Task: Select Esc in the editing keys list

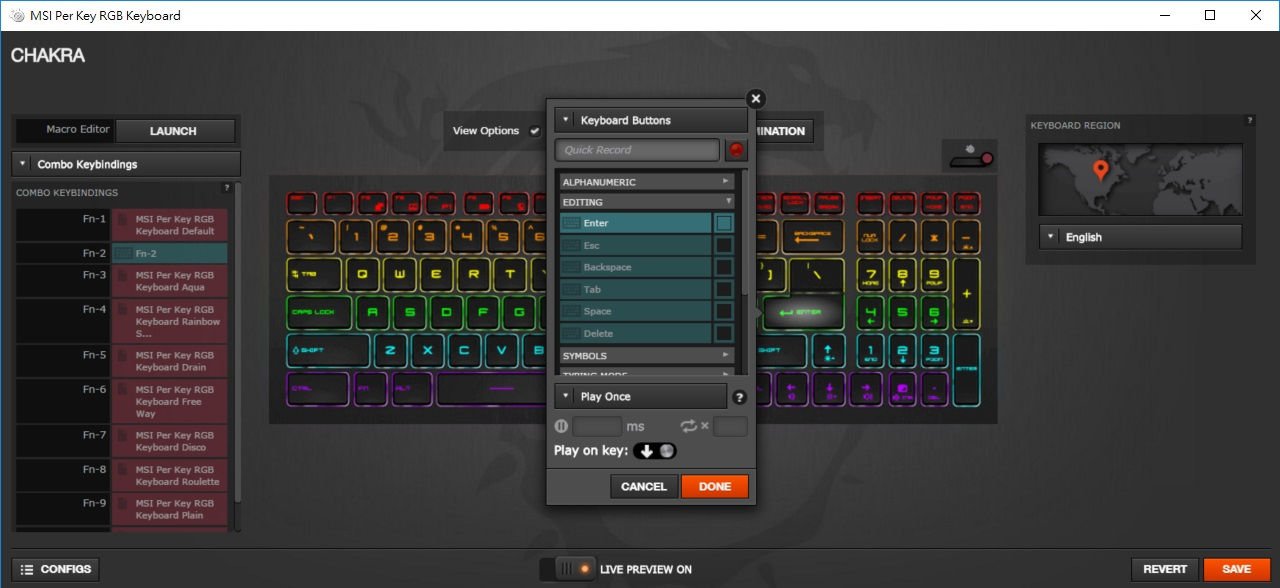Action: [635, 245]
